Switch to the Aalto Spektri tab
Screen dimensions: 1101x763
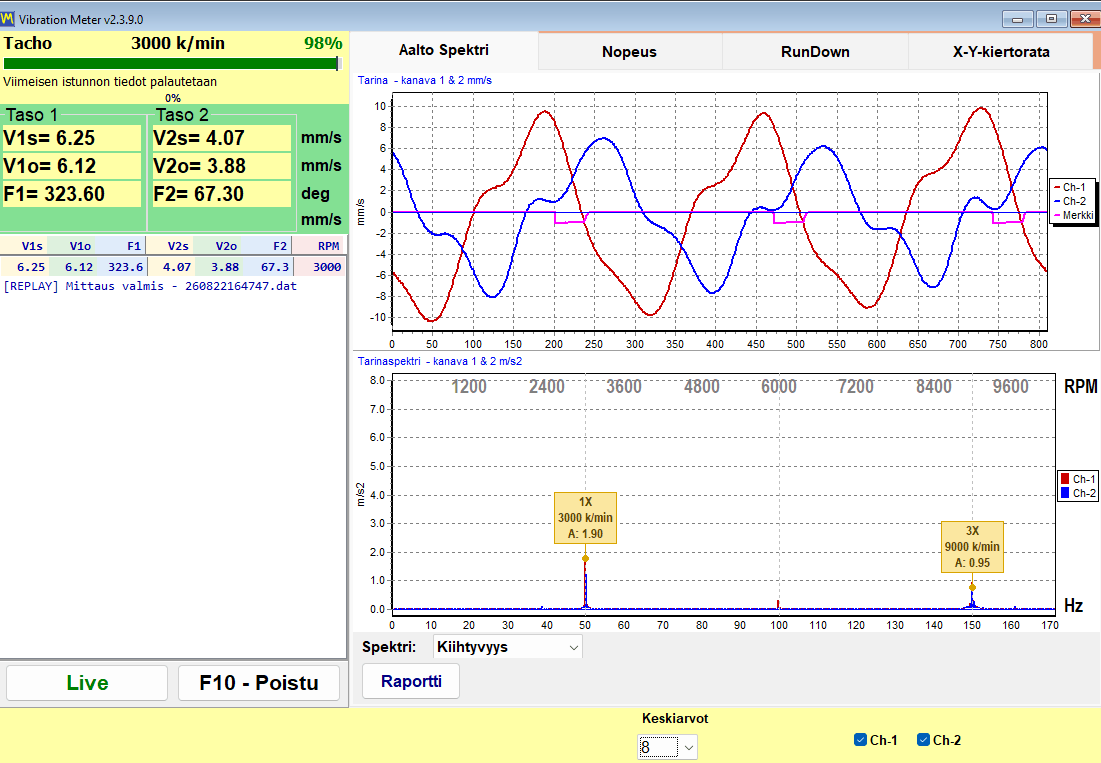point(444,51)
